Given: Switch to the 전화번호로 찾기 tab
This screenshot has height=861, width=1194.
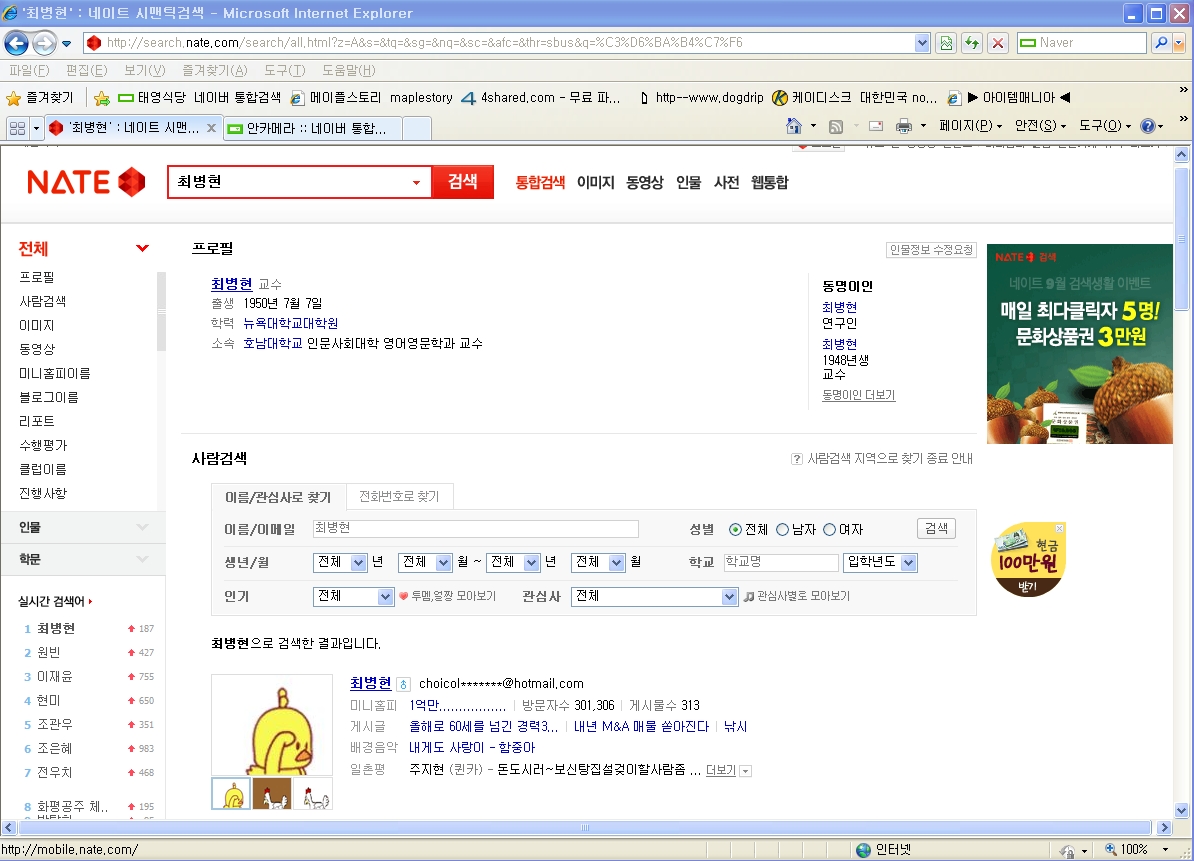Looking at the screenshot, I should (399, 497).
